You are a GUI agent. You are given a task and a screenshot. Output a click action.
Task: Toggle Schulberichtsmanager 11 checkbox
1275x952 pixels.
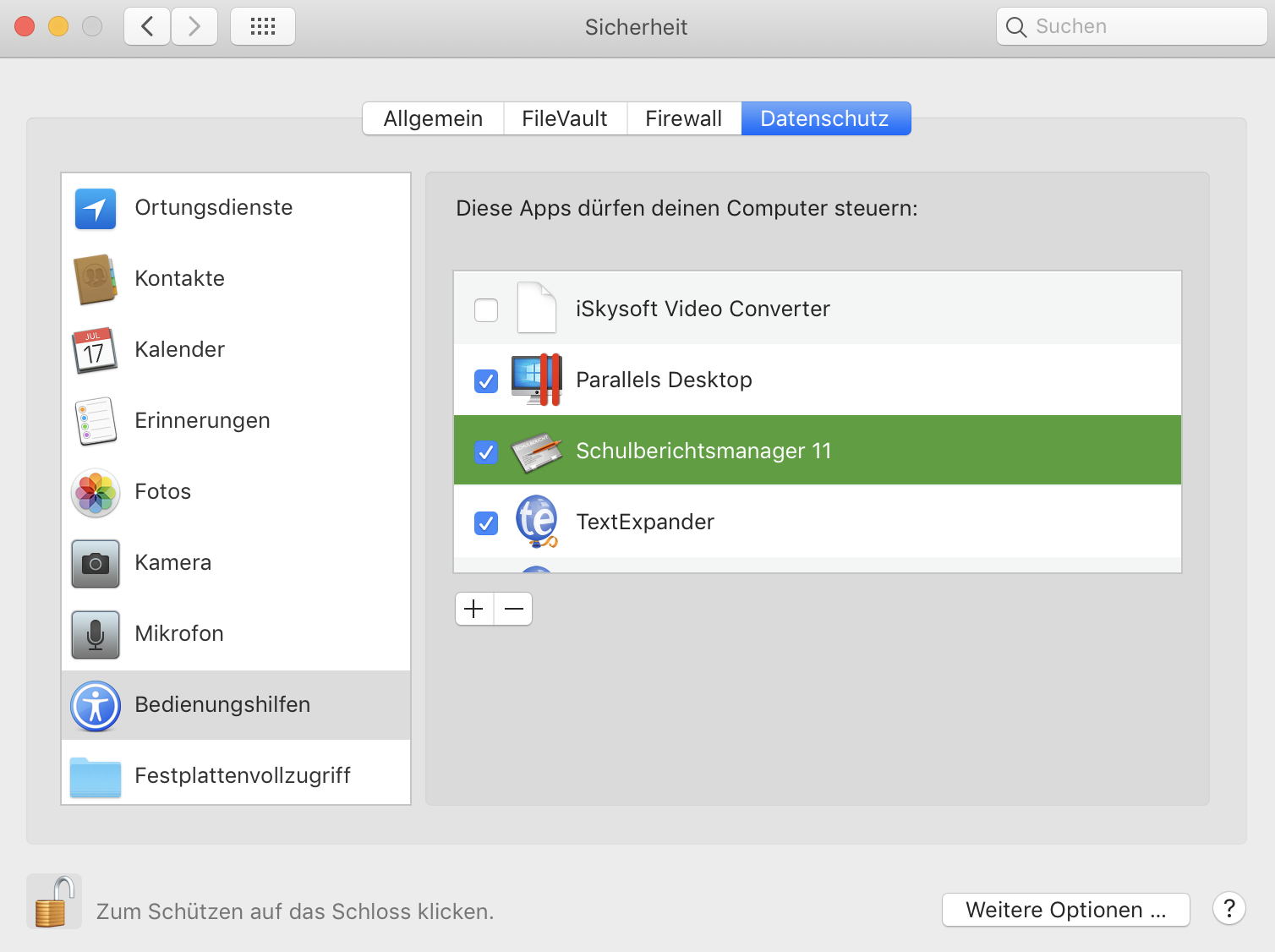point(486,452)
